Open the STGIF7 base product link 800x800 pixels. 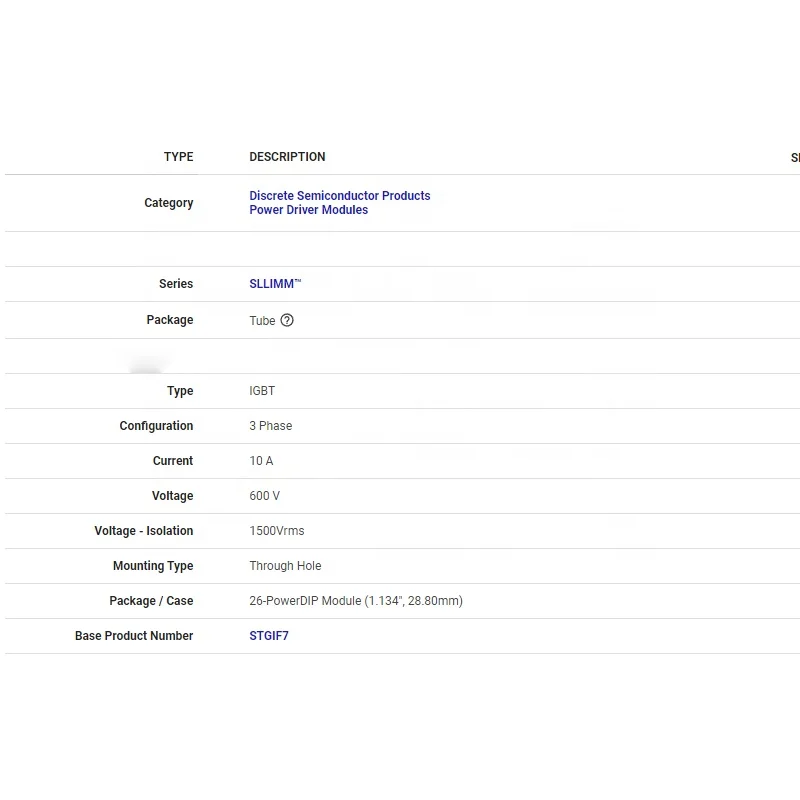coord(269,636)
